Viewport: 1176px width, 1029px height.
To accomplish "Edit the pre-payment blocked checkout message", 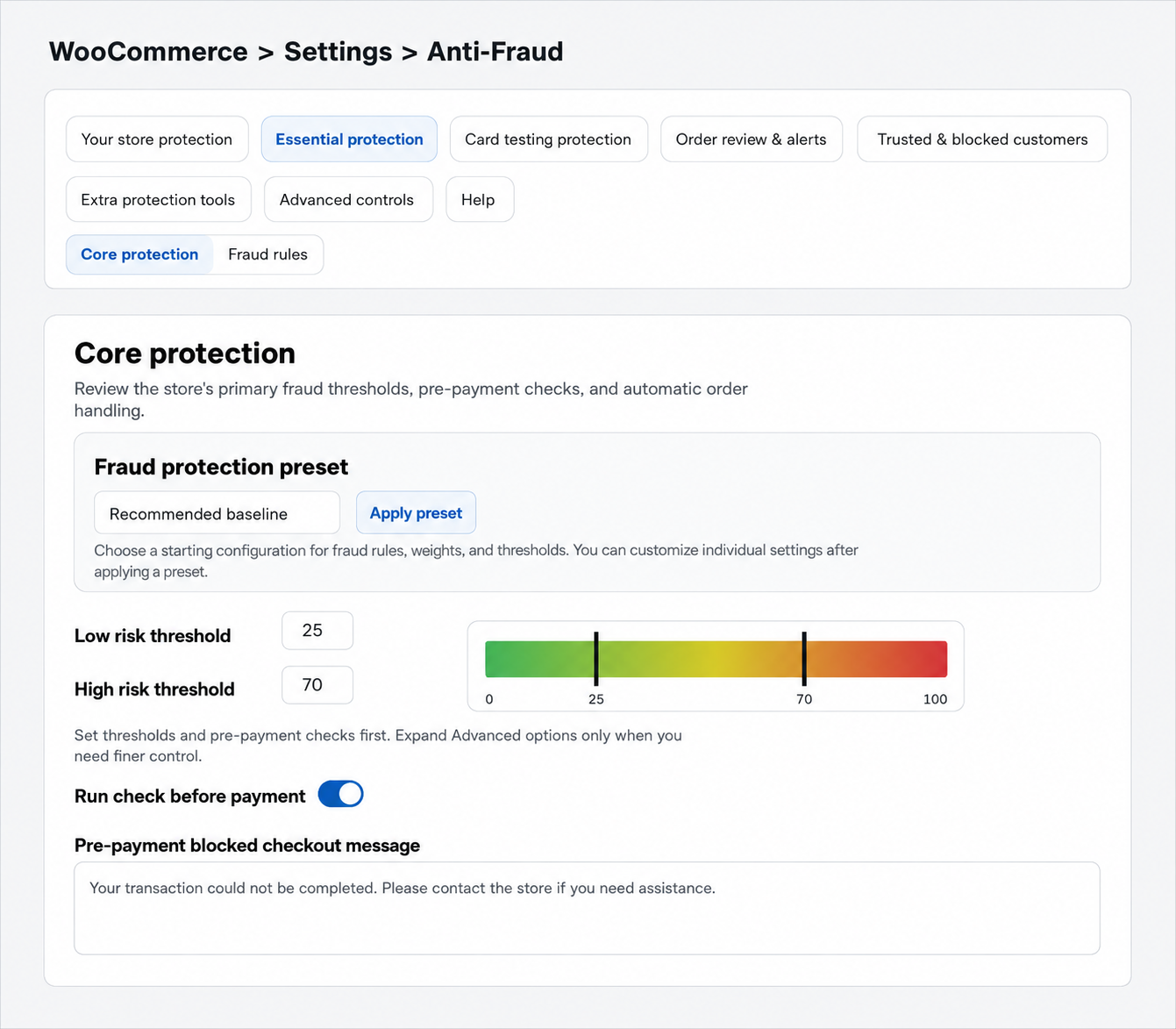I will pyautogui.click(x=587, y=908).
